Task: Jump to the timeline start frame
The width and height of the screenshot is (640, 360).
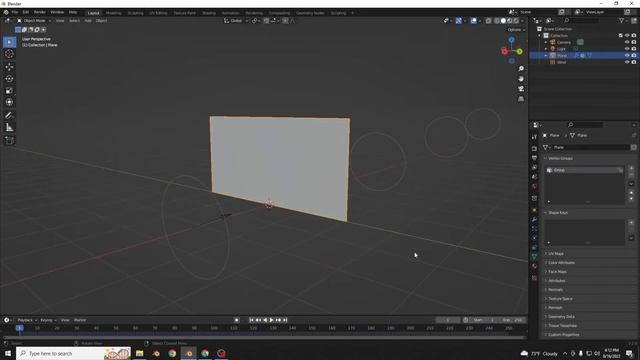Action: point(251,320)
